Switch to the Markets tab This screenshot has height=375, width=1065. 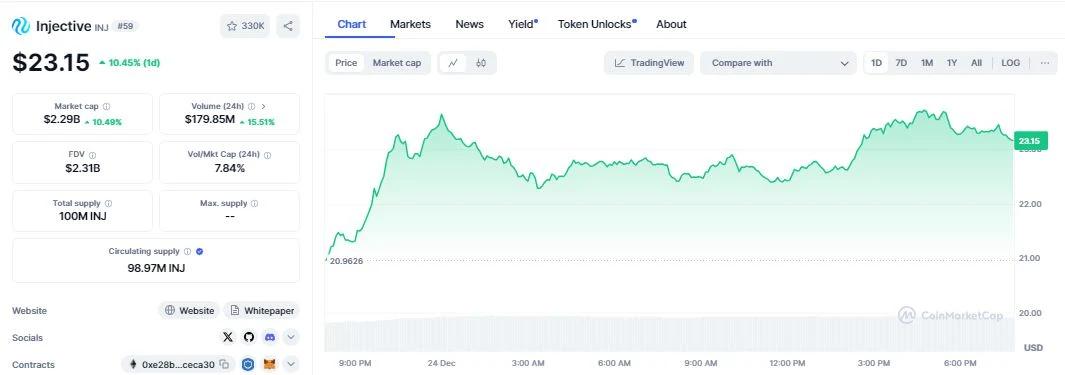[410, 24]
